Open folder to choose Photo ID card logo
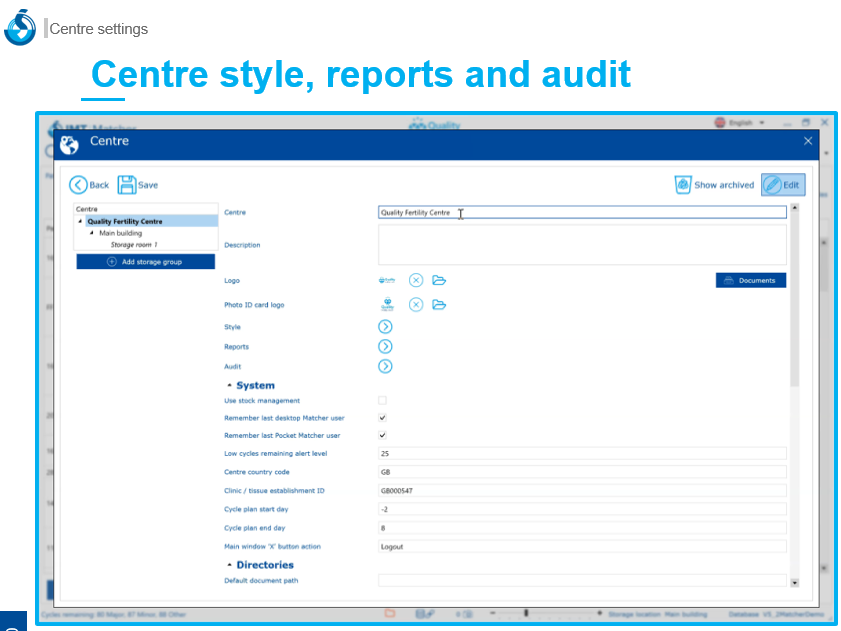 click(x=439, y=305)
